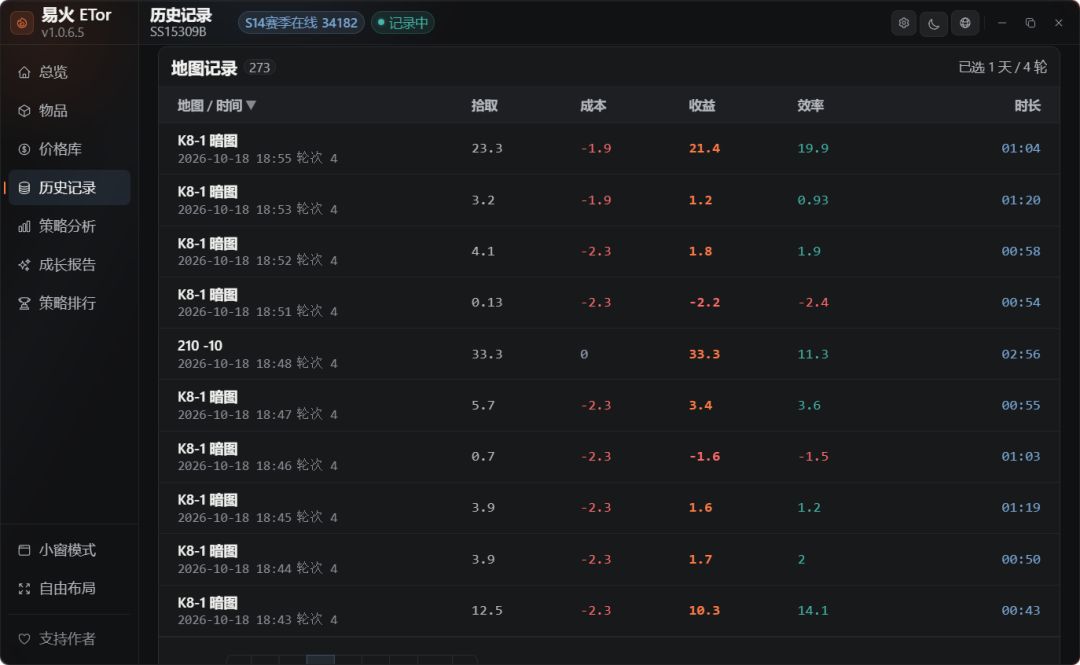Image resolution: width=1080 pixels, height=665 pixels.
Task: Select the K8-1 暗图 record from 18:47
Action: coord(609,405)
